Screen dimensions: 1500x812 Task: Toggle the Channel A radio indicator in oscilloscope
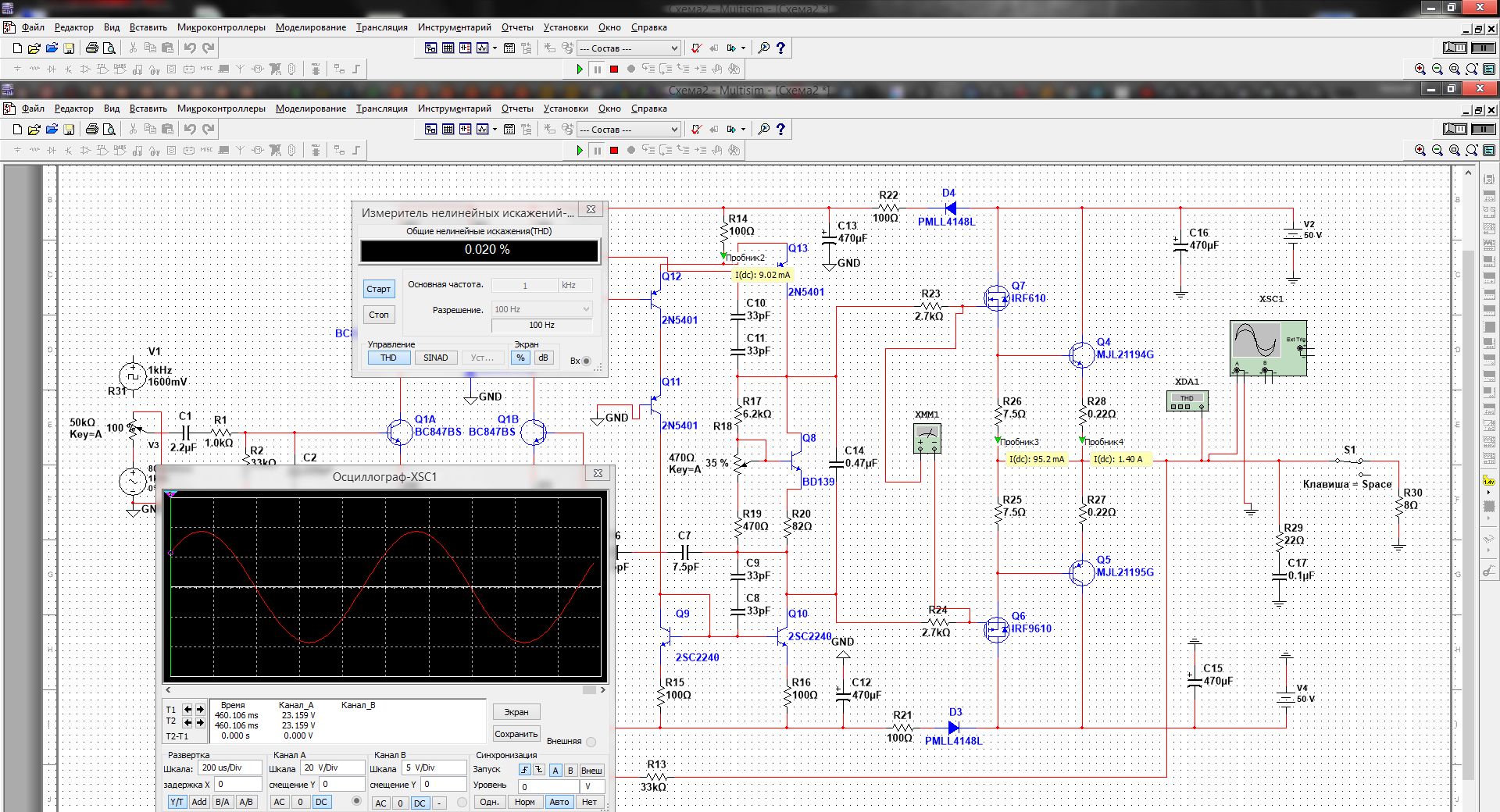point(357,801)
